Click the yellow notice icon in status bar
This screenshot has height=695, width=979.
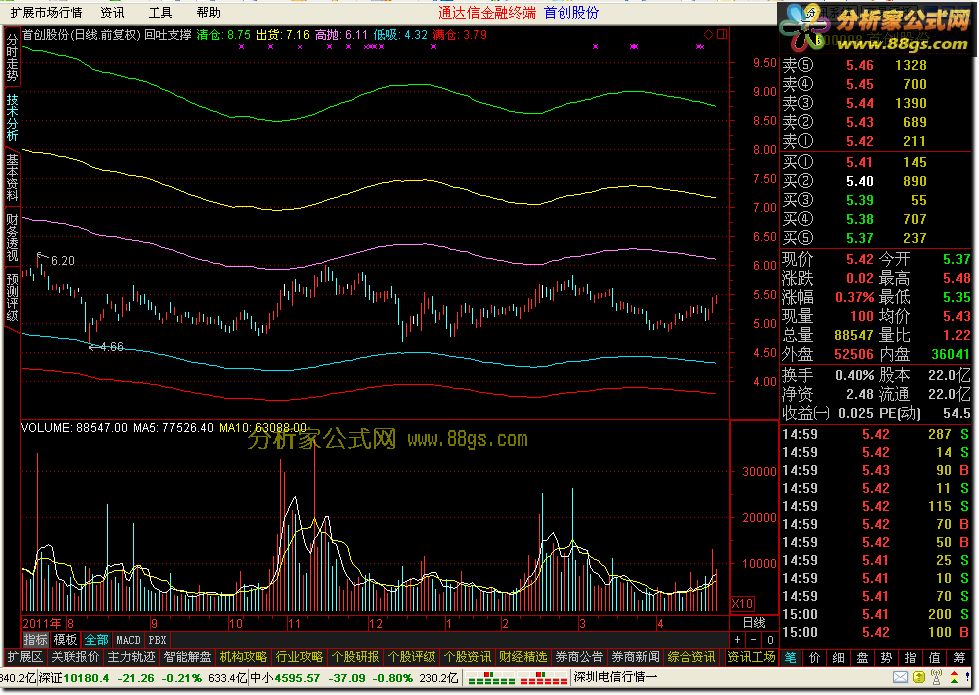[919, 678]
